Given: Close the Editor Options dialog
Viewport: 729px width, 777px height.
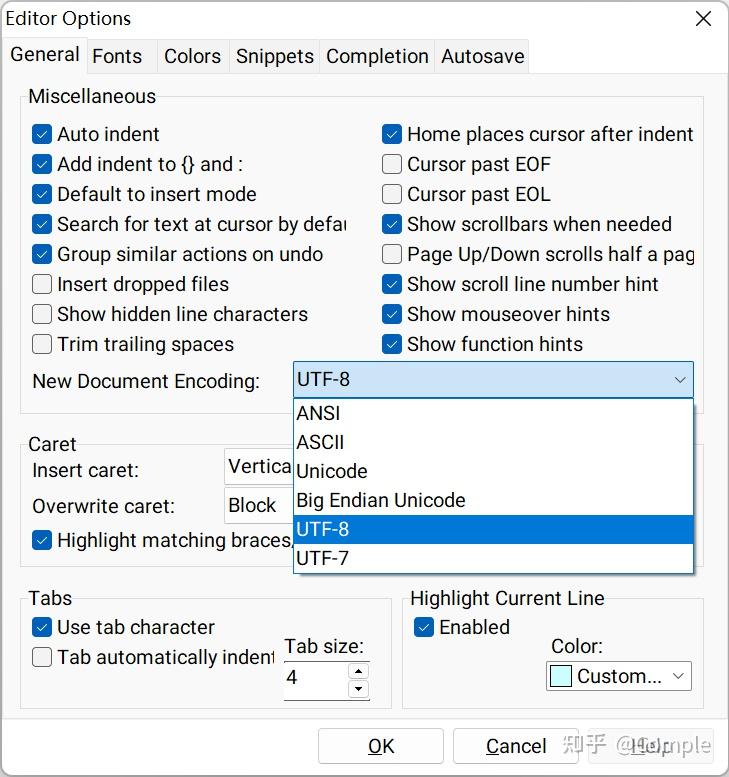Looking at the screenshot, I should click(703, 19).
